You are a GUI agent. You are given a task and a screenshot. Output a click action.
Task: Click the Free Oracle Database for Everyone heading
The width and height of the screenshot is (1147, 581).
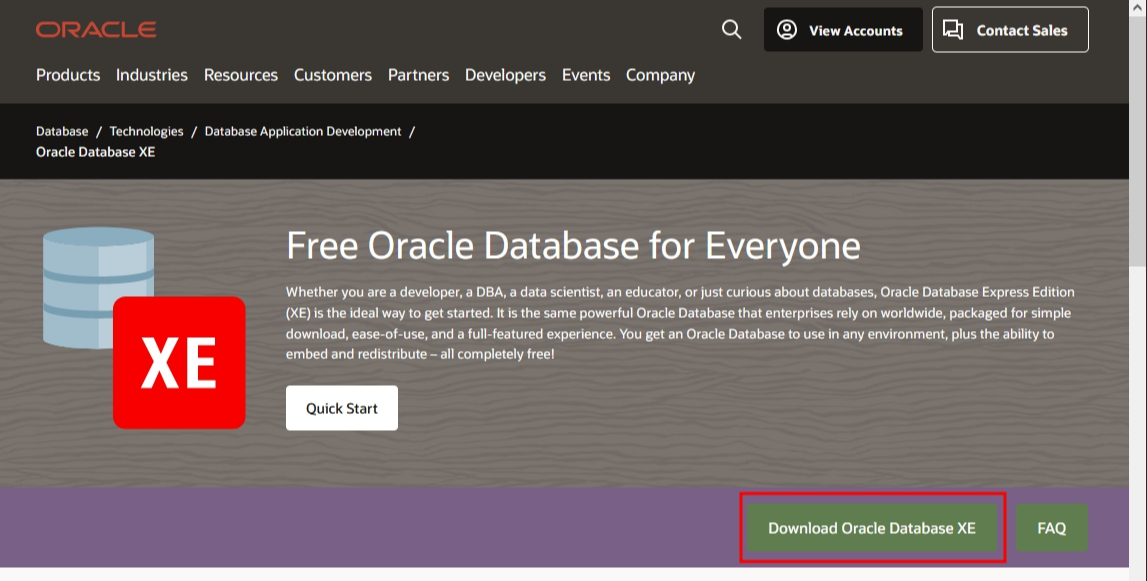(574, 245)
